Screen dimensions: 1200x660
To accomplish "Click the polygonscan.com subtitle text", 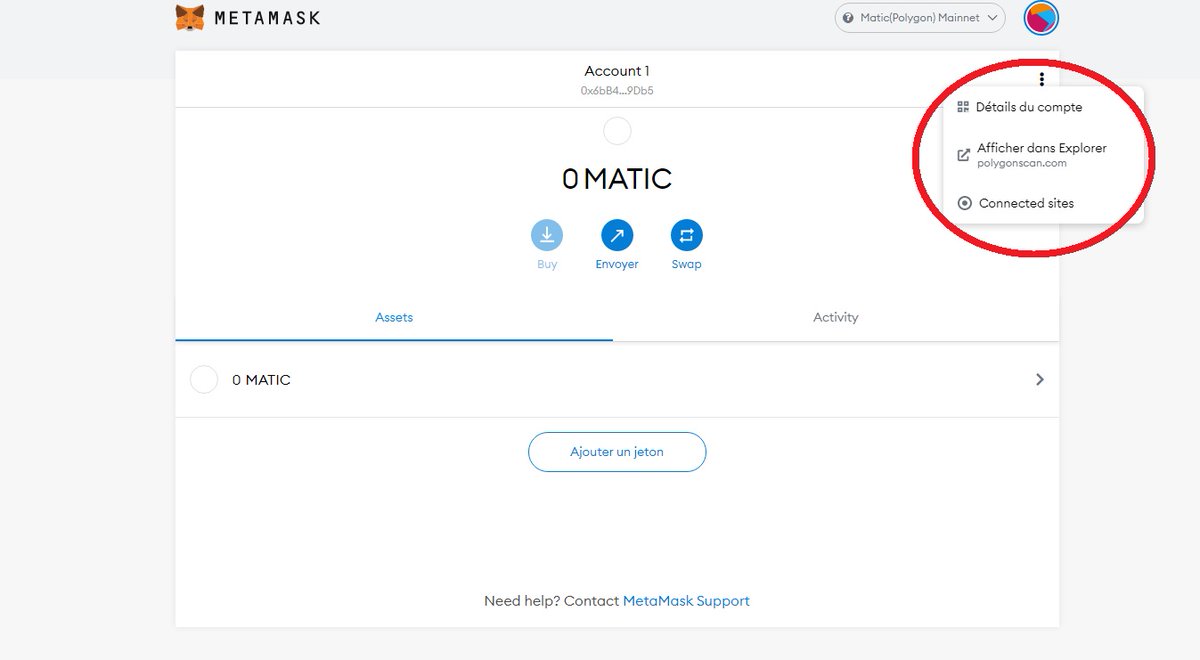I will coord(1022,163).
